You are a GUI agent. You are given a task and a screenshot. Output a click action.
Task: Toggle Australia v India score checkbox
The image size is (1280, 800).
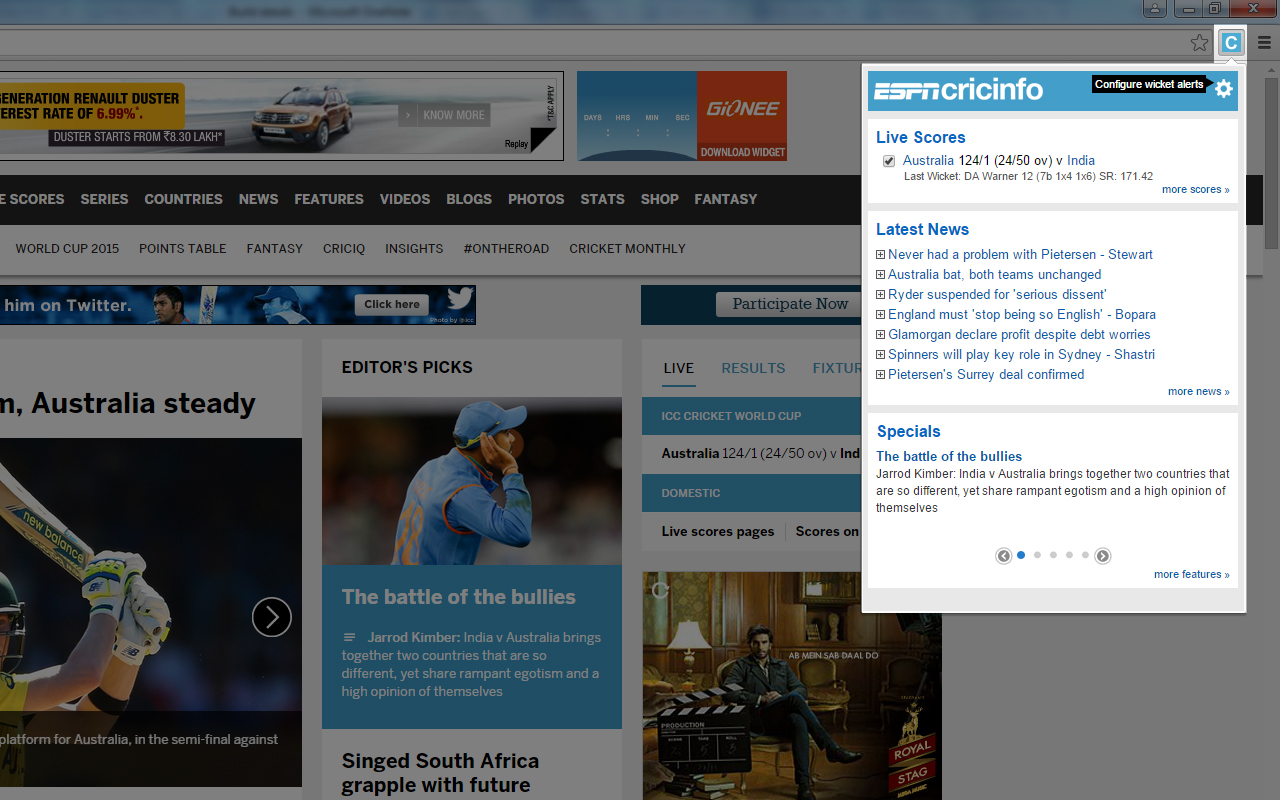click(888, 161)
